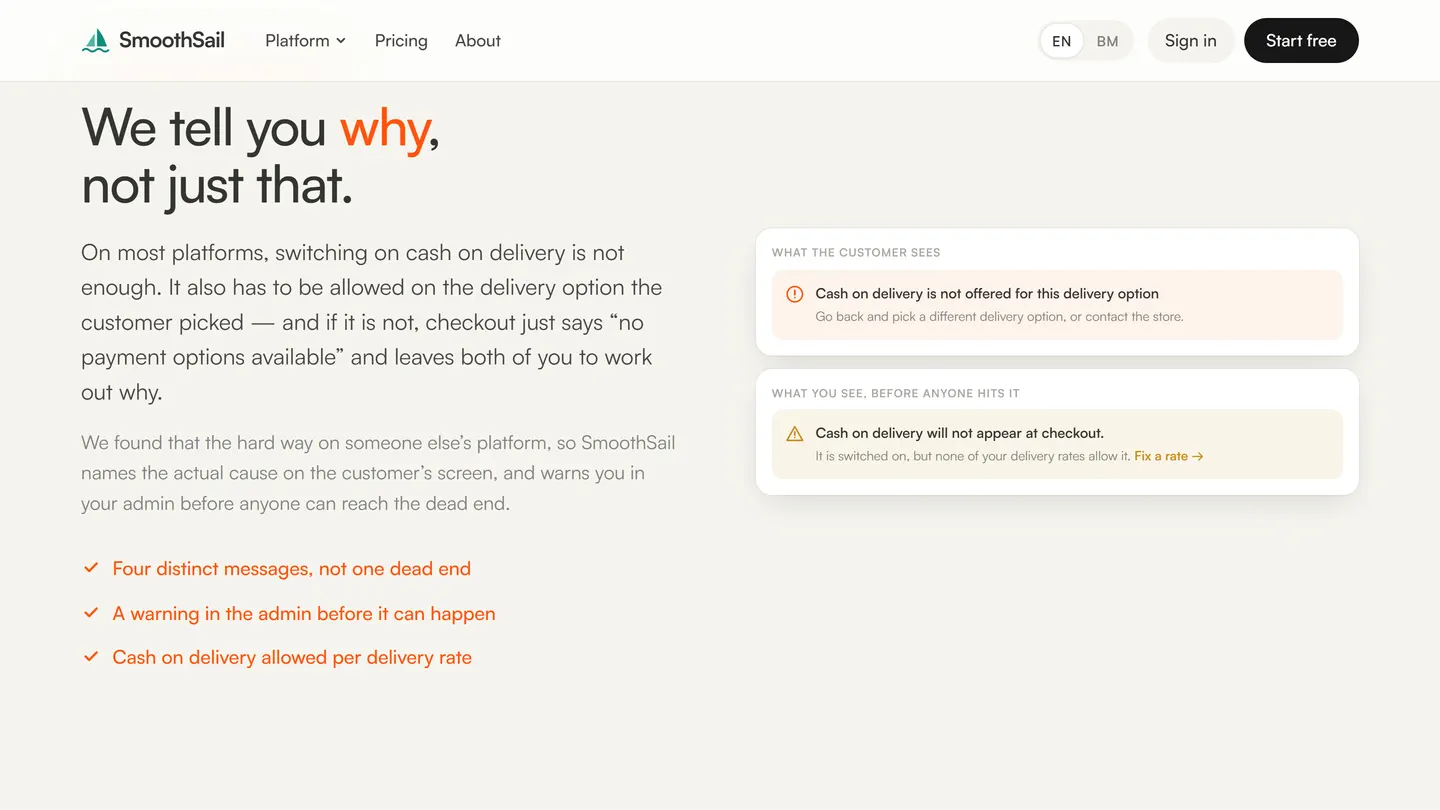1440x810 pixels.
Task: Click the SmoothSail sailboat logo icon
Action: [96, 41]
